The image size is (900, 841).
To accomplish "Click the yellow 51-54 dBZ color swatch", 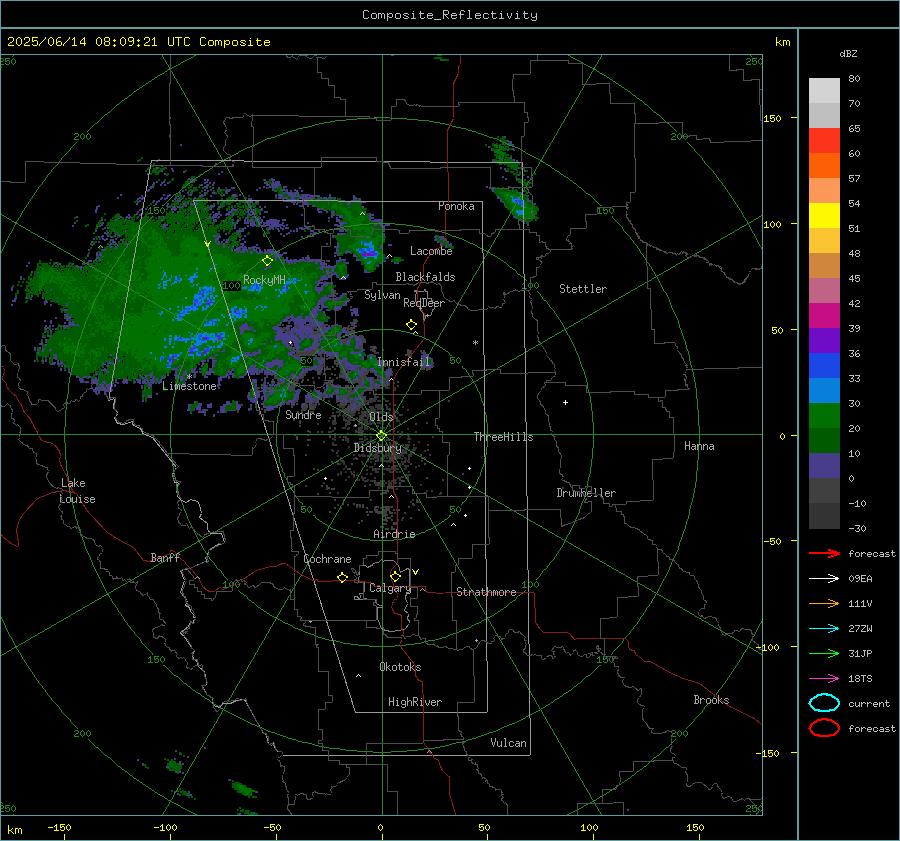I will tap(824, 216).
